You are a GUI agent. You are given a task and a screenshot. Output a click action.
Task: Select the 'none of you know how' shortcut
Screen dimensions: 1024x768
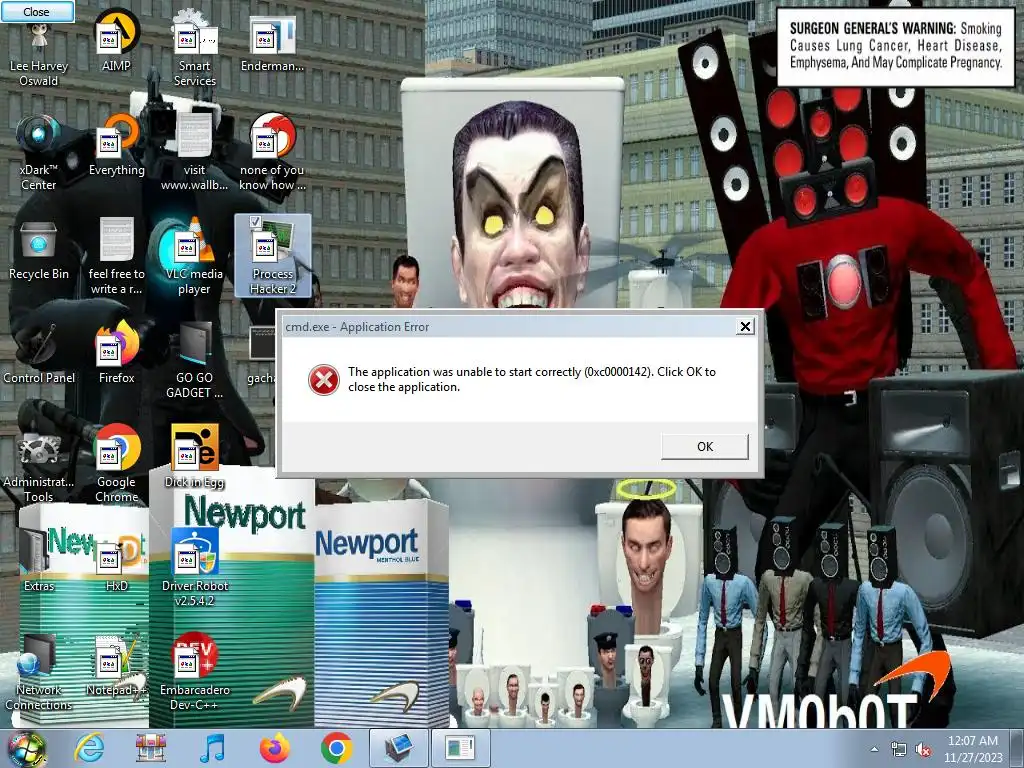(x=272, y=153)
